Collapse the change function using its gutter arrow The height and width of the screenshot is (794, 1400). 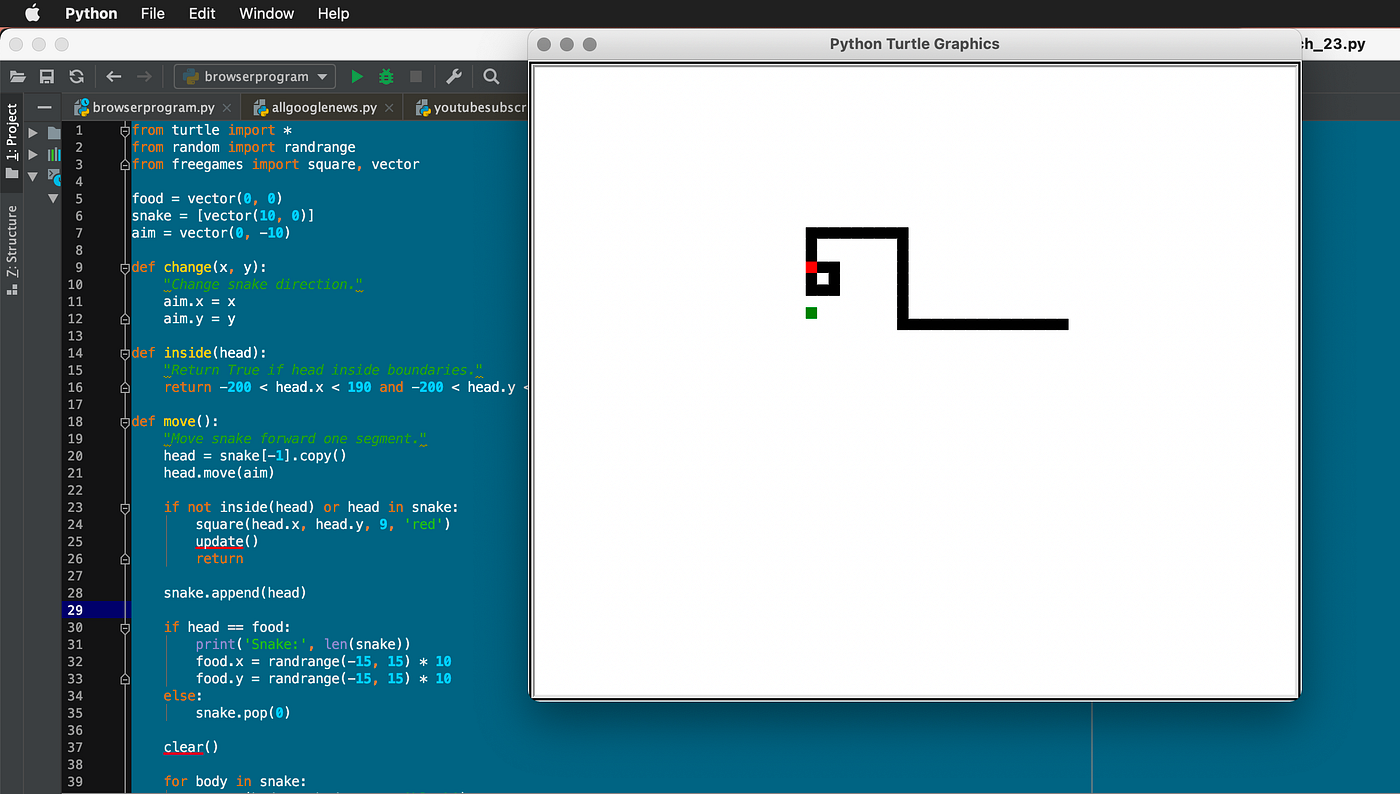tap(123, 267)
